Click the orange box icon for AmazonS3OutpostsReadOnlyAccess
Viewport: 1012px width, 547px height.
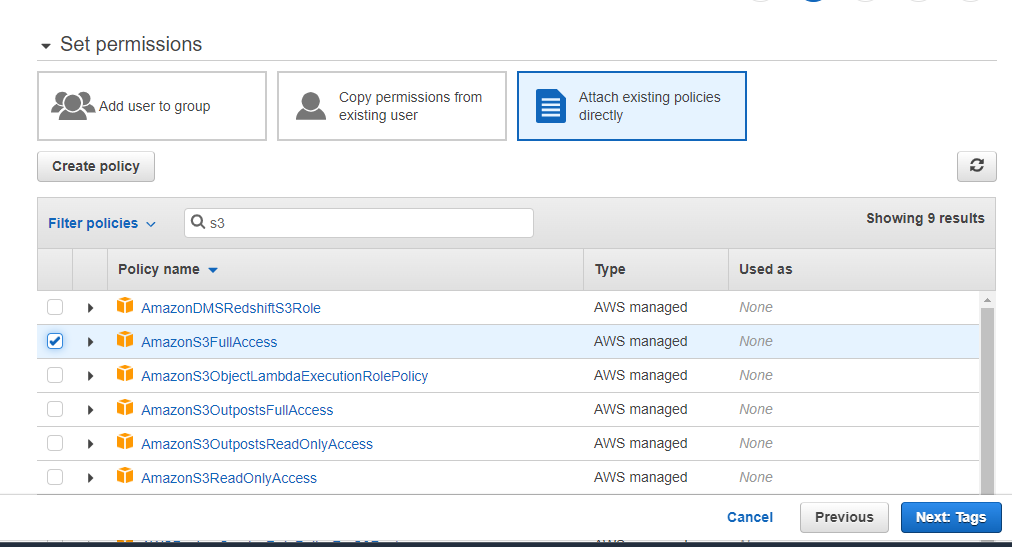pos(125,442)
